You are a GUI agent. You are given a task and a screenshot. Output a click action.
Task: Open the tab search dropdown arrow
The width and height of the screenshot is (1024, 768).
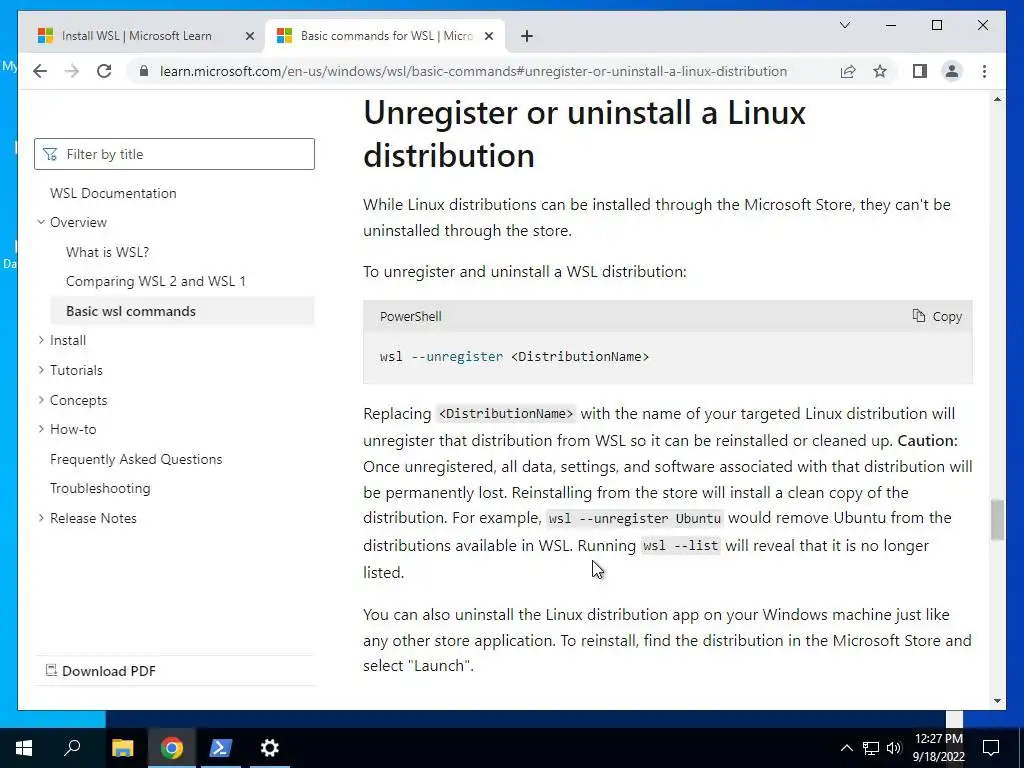pyautogui.click(x=844, y=25)
